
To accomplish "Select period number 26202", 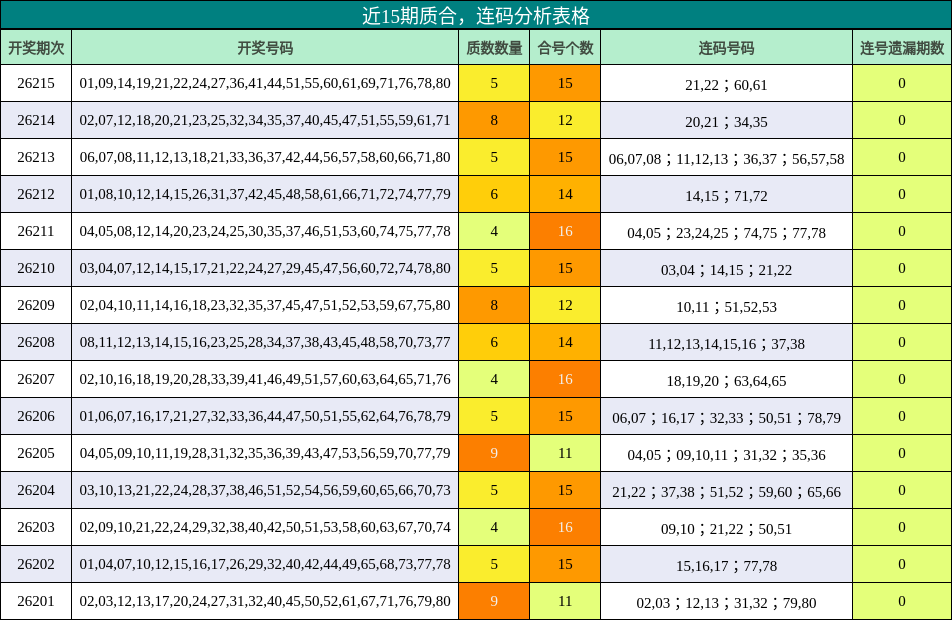I will click(x=36, y=565).
